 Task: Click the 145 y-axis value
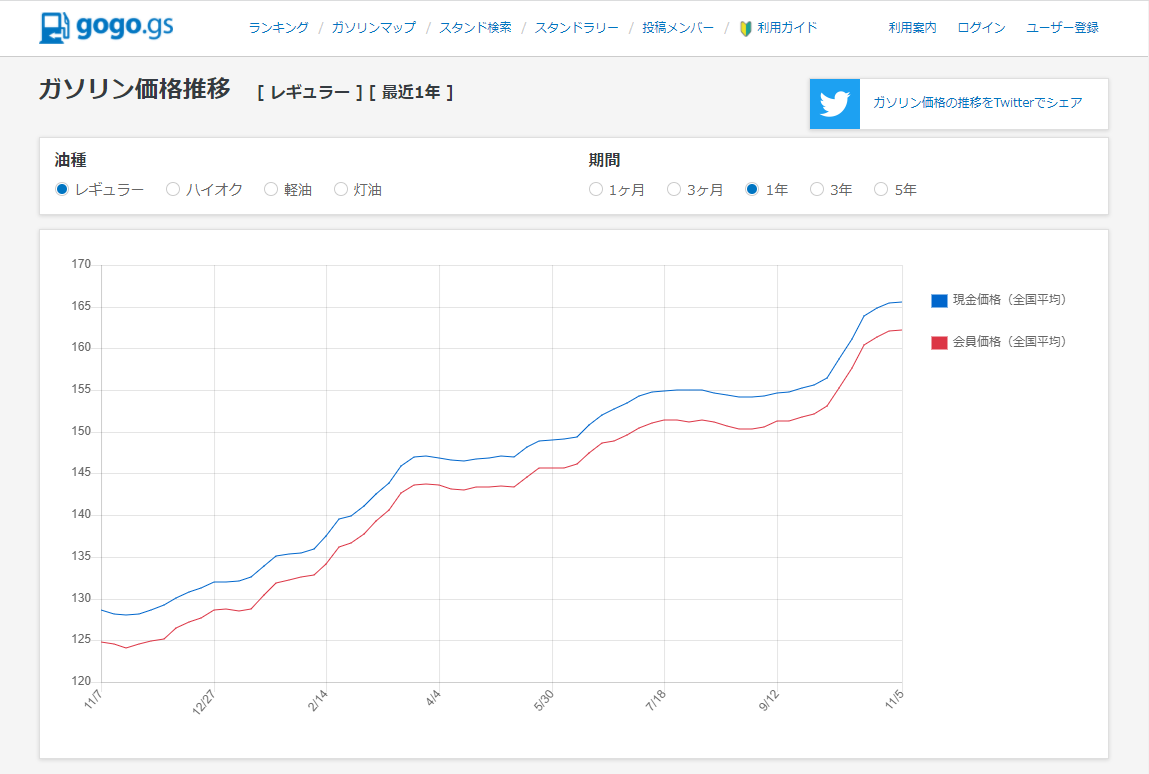pos(81,472)
